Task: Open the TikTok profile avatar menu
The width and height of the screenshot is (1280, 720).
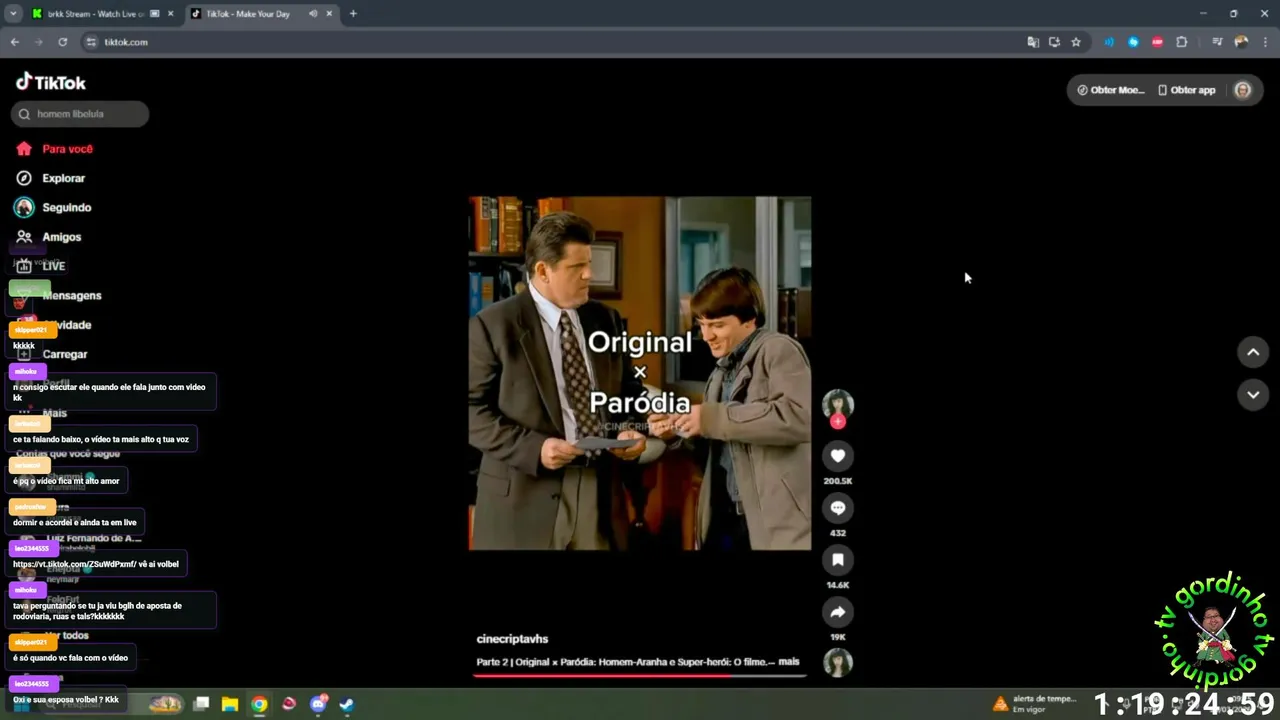Action: point(1243,90)
